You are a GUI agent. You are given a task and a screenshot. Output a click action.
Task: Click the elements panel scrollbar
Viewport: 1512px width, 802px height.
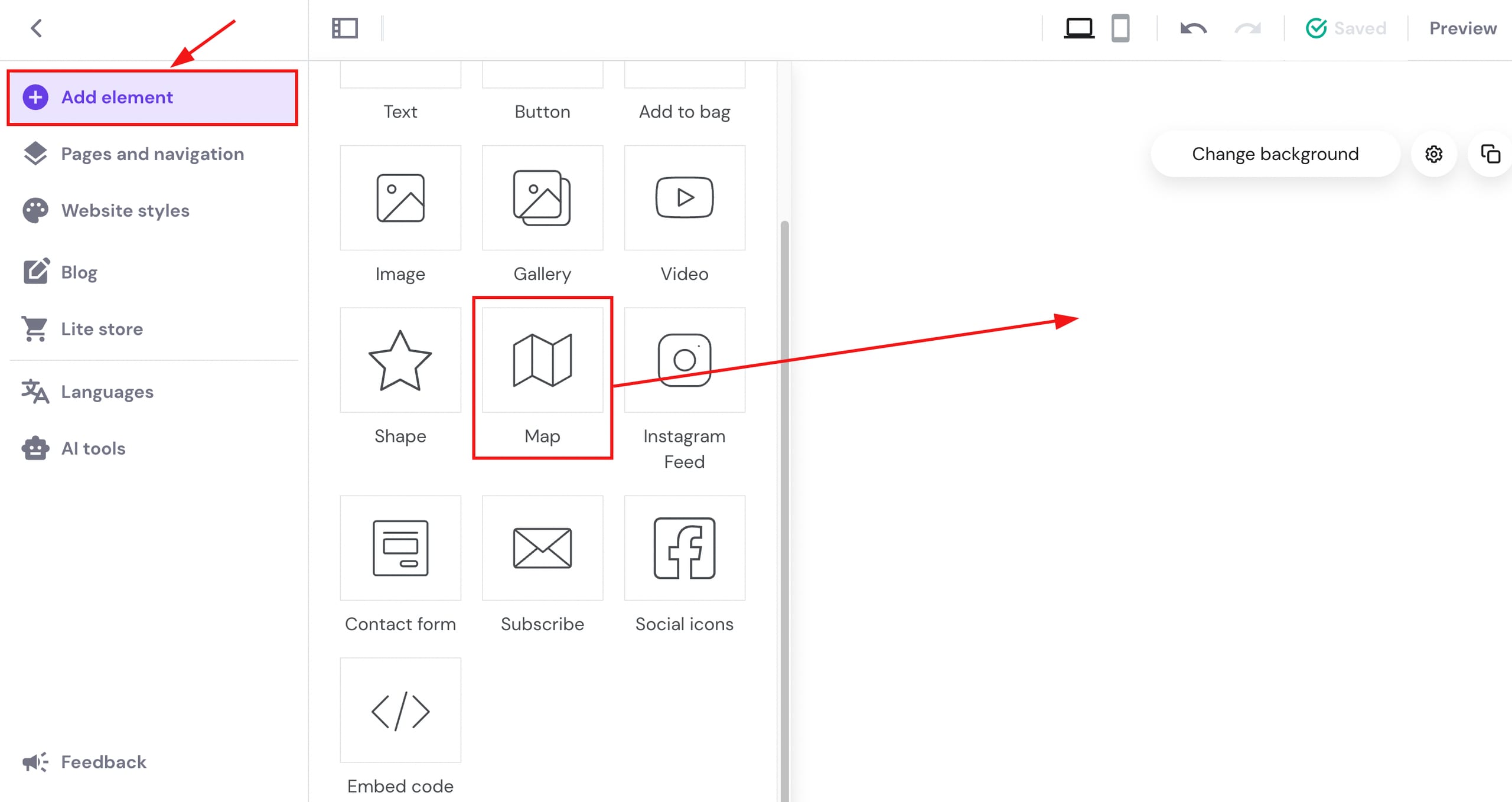point(784,472)
